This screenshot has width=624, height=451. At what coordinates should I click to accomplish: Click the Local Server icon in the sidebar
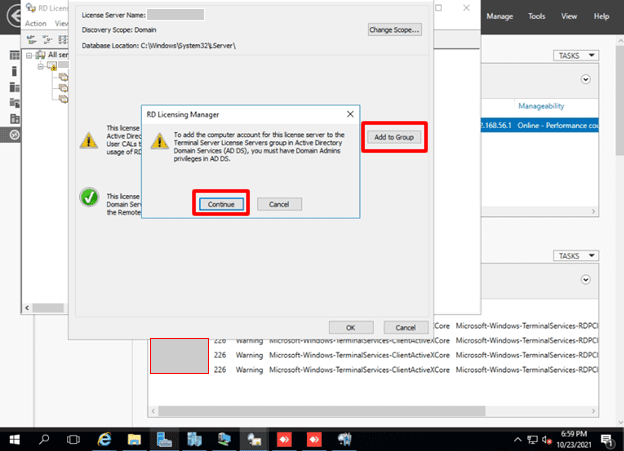[x=14, y=71]
